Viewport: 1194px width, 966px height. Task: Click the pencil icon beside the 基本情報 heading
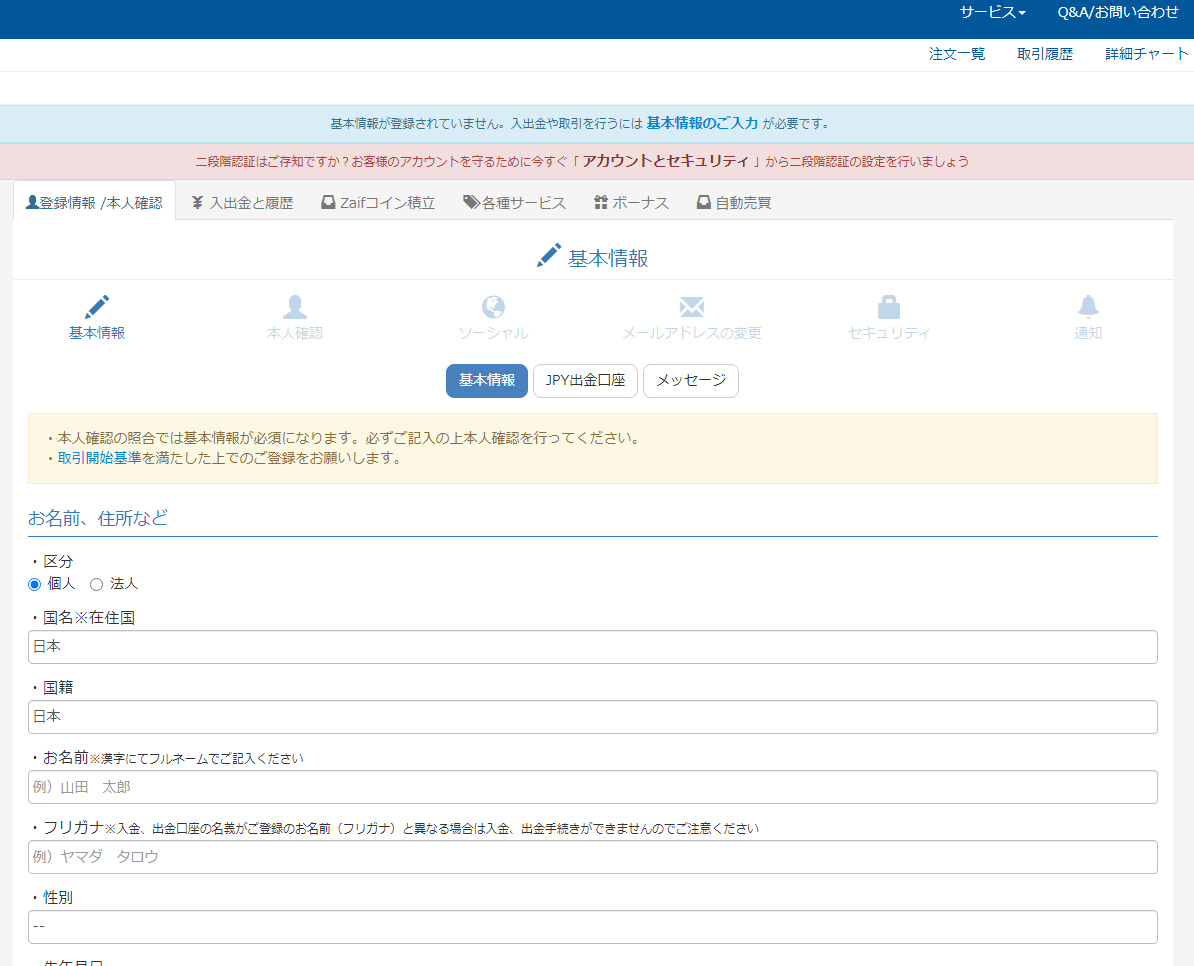548,254
